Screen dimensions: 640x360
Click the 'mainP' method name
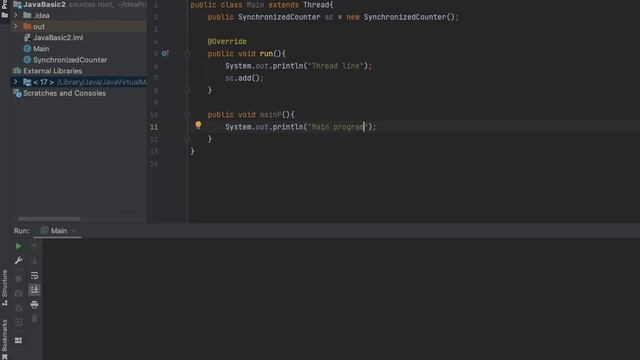coord(271,115)
